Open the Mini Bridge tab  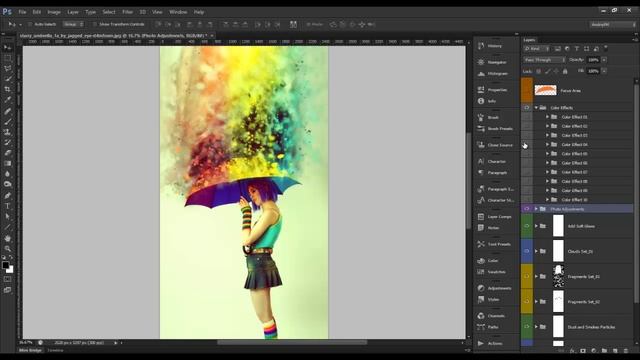click(31, 350)
